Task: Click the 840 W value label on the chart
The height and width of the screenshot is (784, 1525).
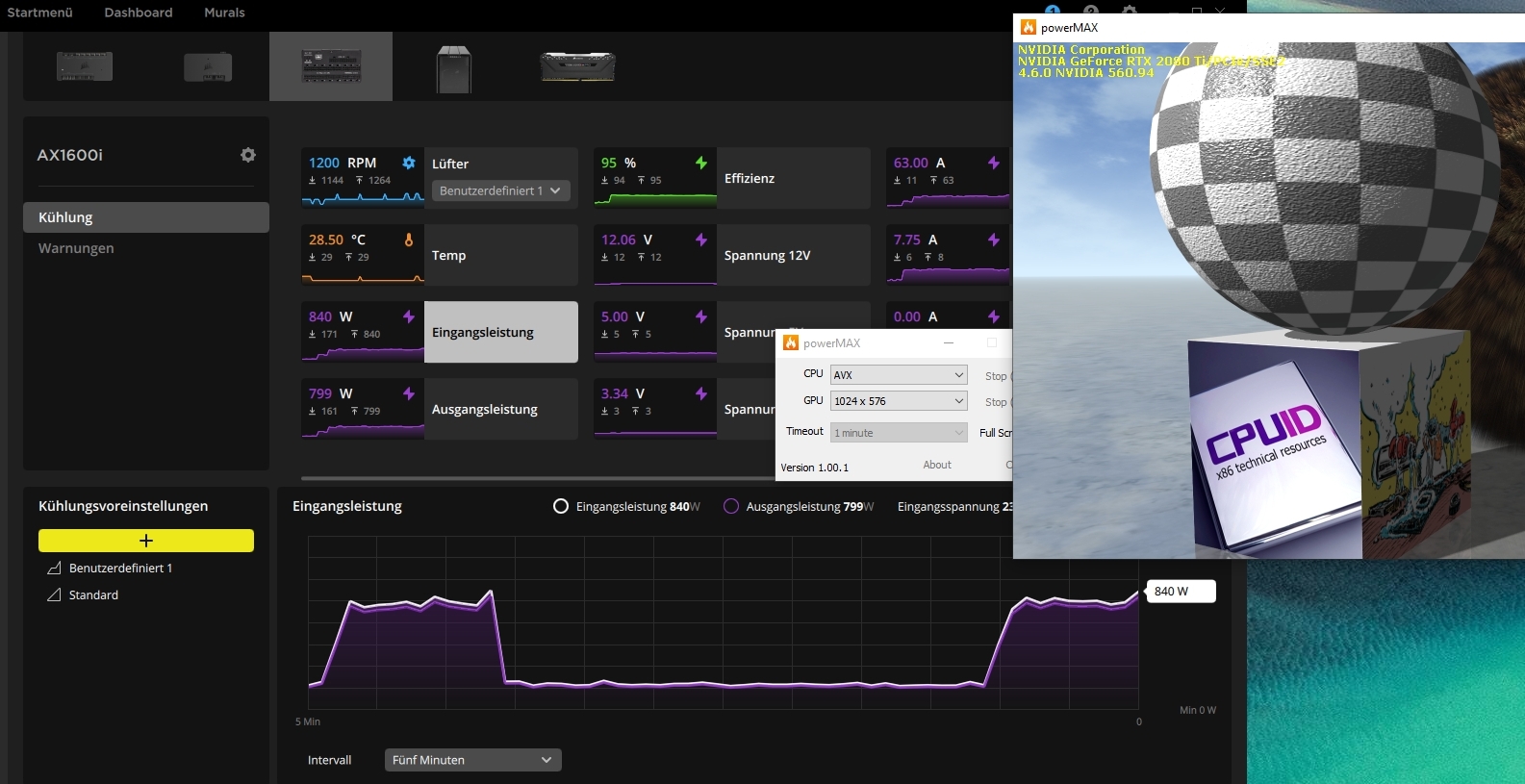Action: pos(1181,592)
